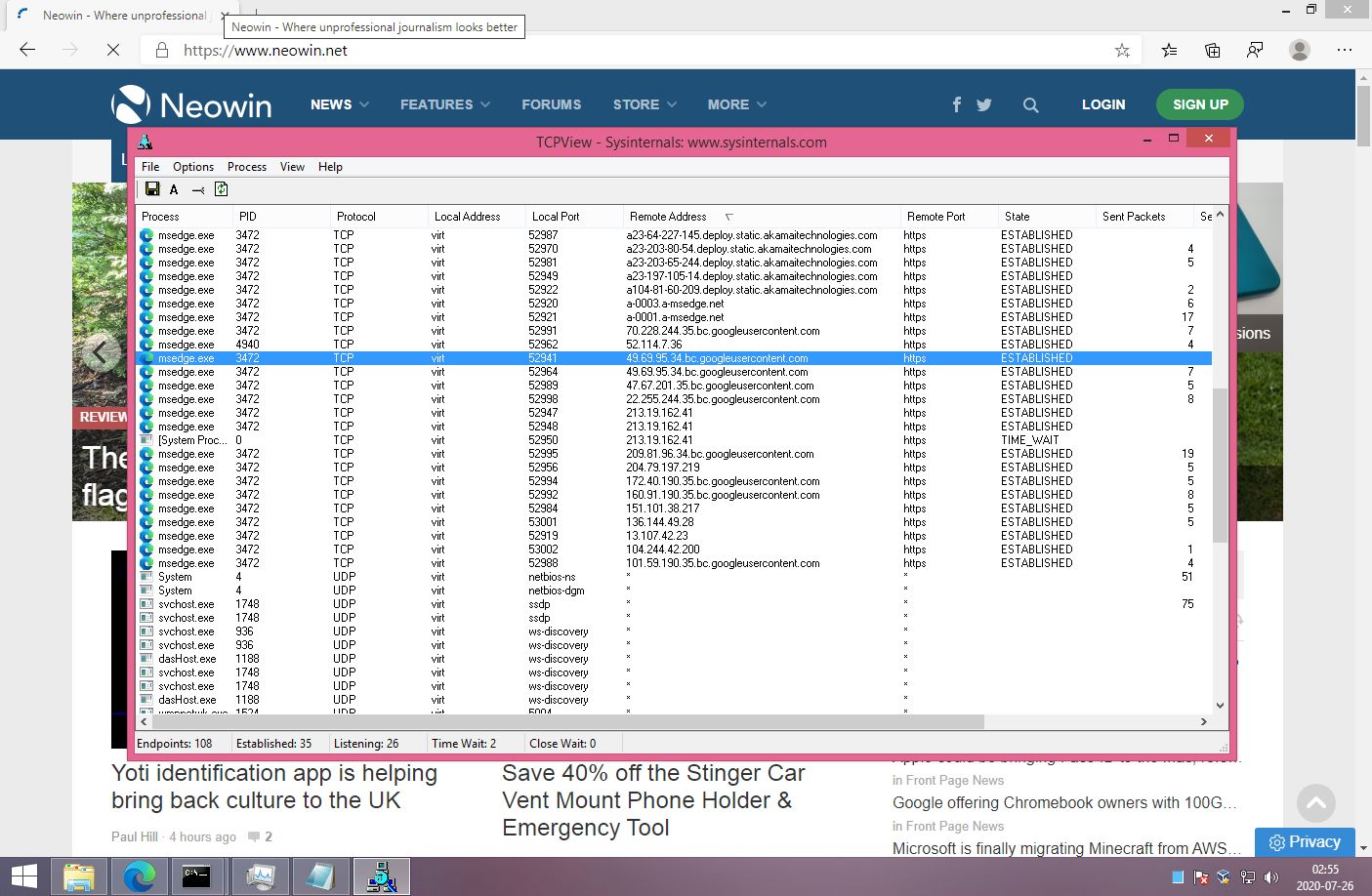Viewport: 1372px width, 896px height.
Task: Select the [System Proc... TIME_WAIT row
Action: [674, 440]
